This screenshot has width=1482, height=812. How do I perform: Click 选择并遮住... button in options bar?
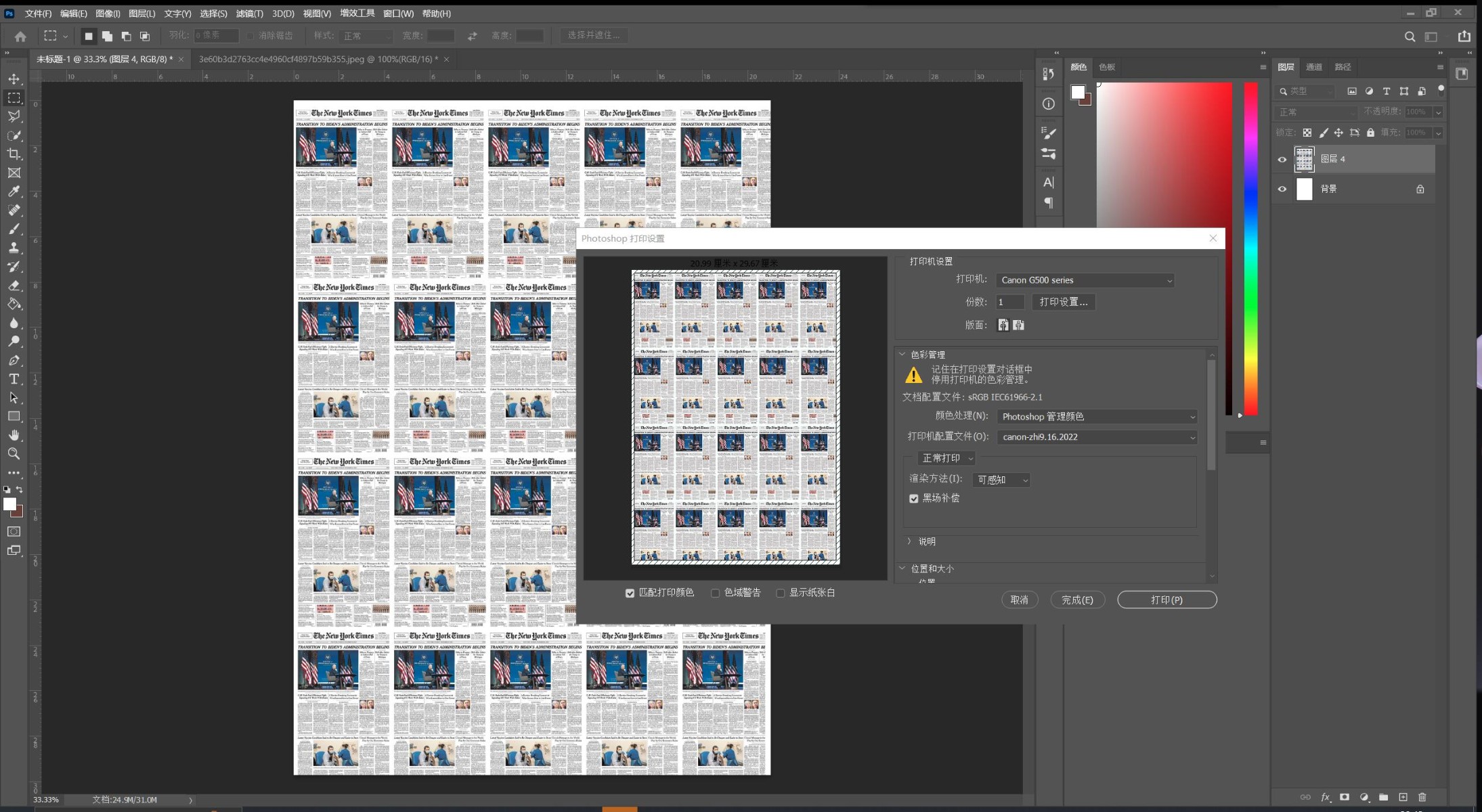pos(594,35)
